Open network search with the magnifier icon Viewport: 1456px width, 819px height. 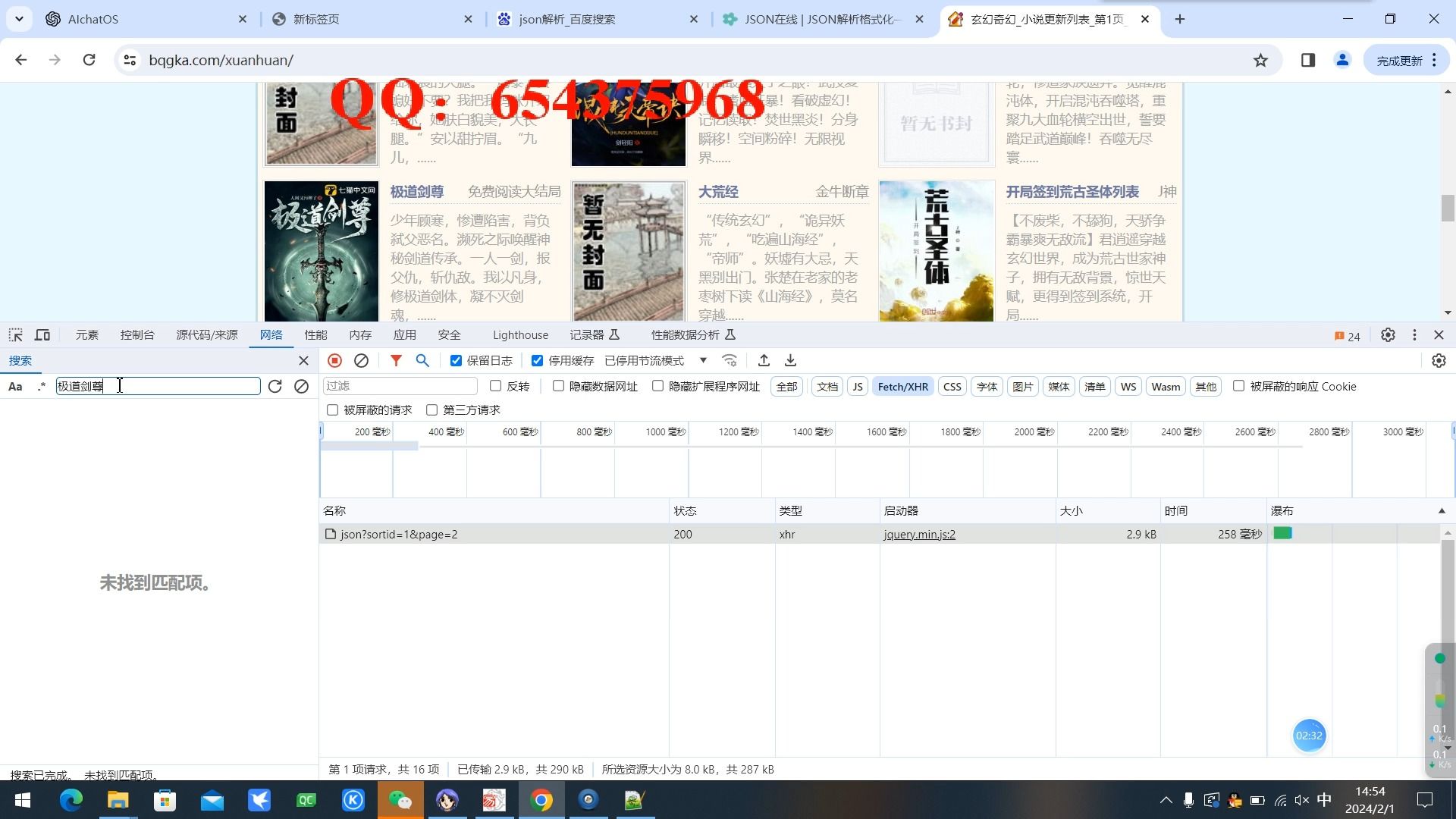pyautogui.click(x=422, y=360)
